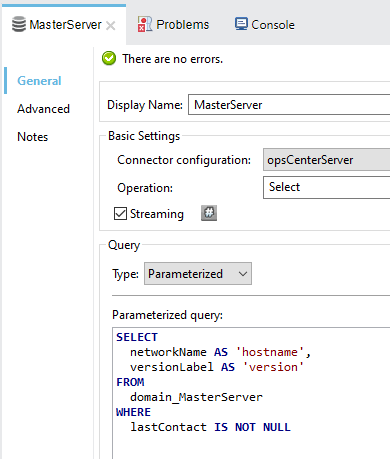Open the Advanced settings section

click(43, 109)
